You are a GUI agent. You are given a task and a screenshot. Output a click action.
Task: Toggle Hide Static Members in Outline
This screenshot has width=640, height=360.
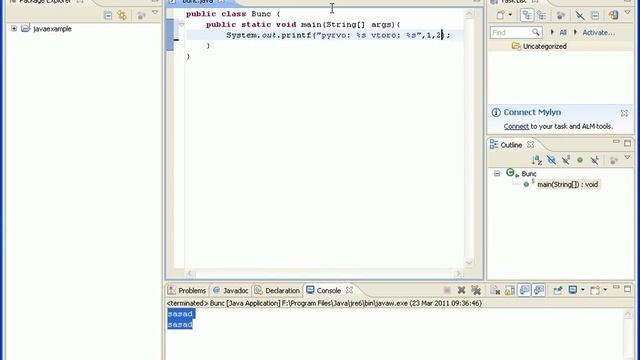tap(566, 160)
